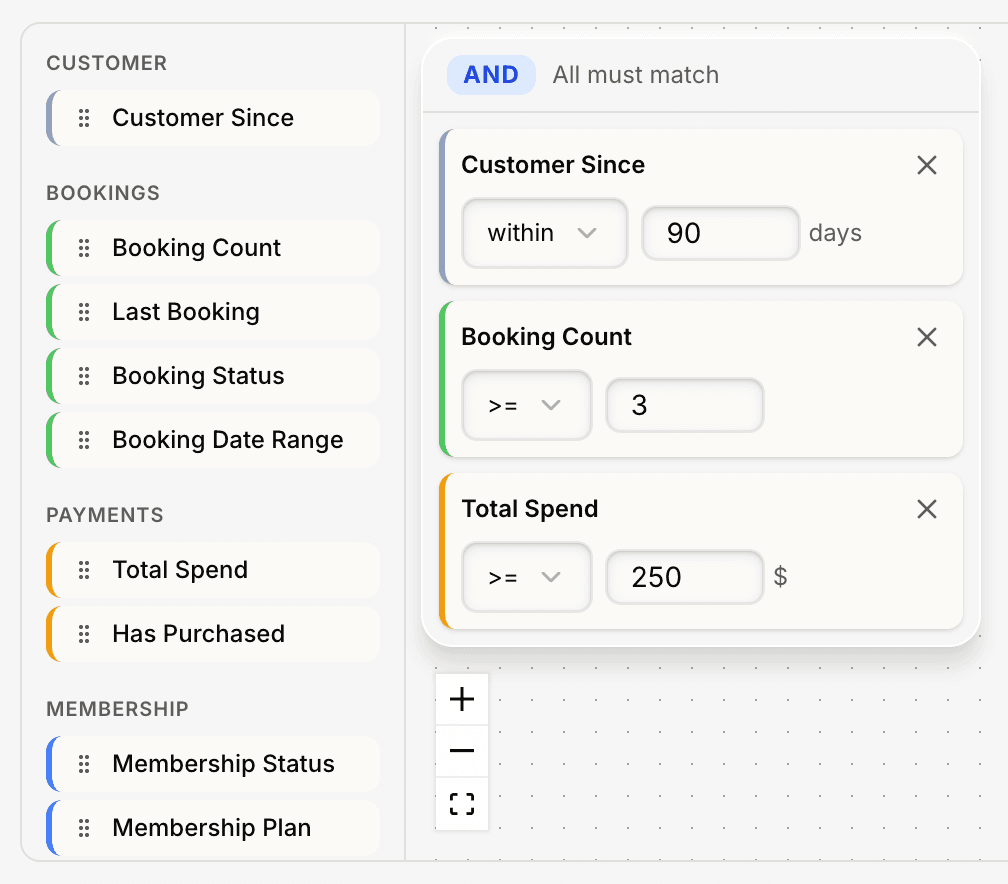Click drag handle of Booking Count item
Viewport: 1008px width, 884px height.
click(85, 248)
